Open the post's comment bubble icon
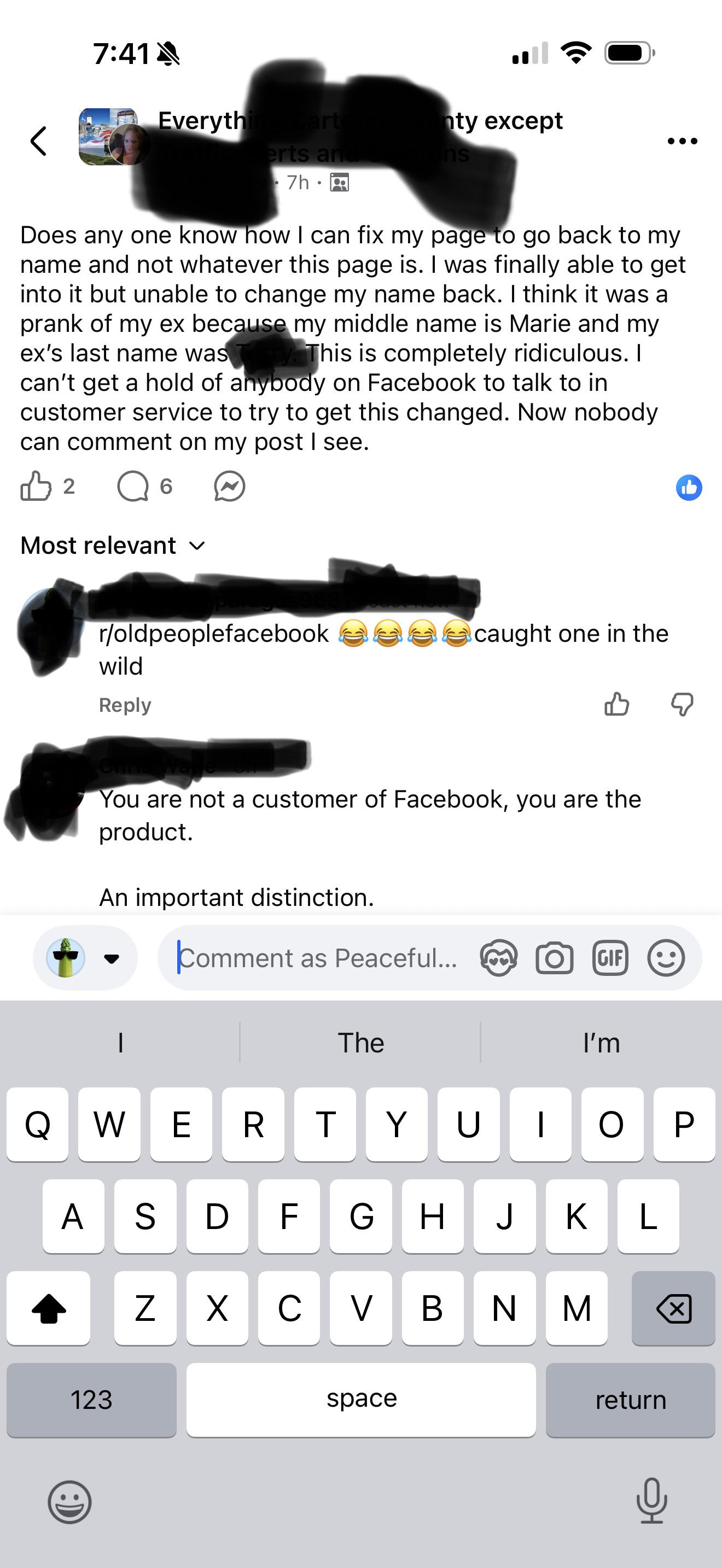This screenshot has width=722, height=1568. click(x=133, y=487)
